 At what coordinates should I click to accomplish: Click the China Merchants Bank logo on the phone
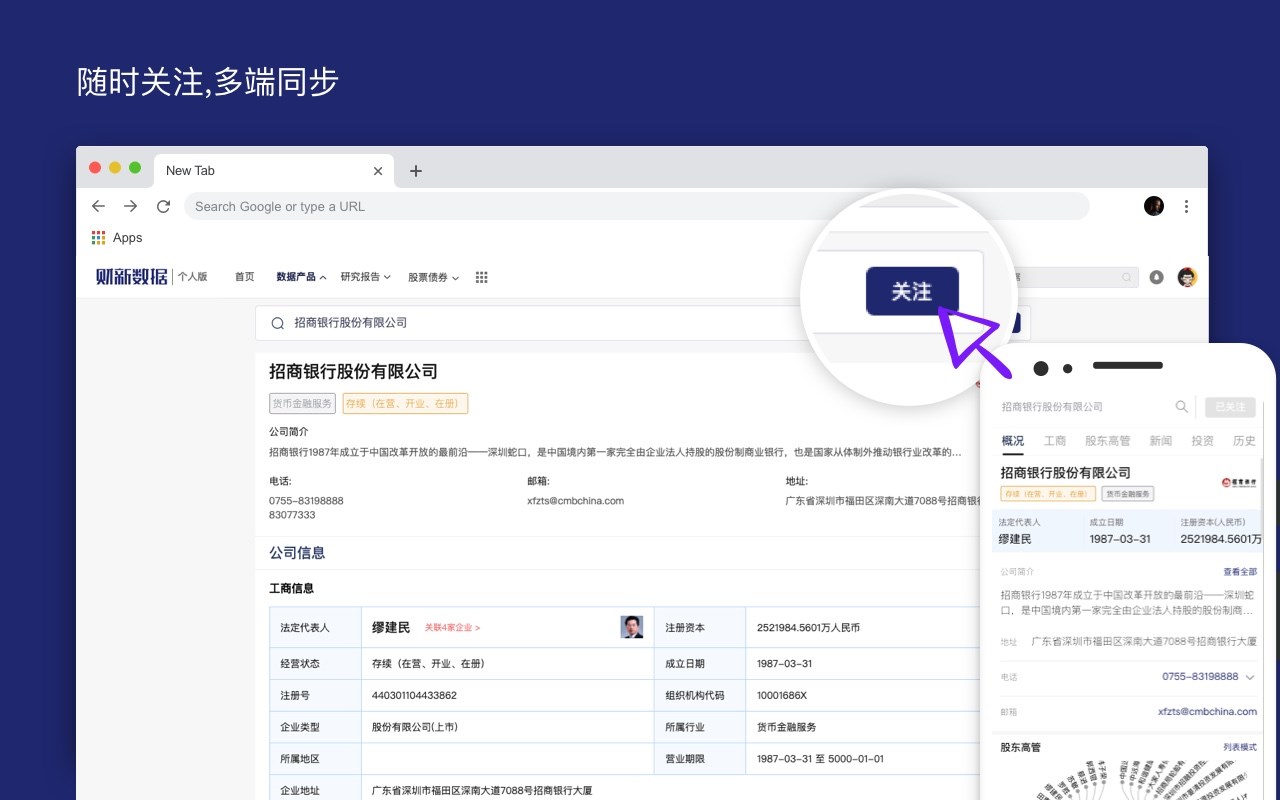pyautogui.click(x=1239, y=482)
